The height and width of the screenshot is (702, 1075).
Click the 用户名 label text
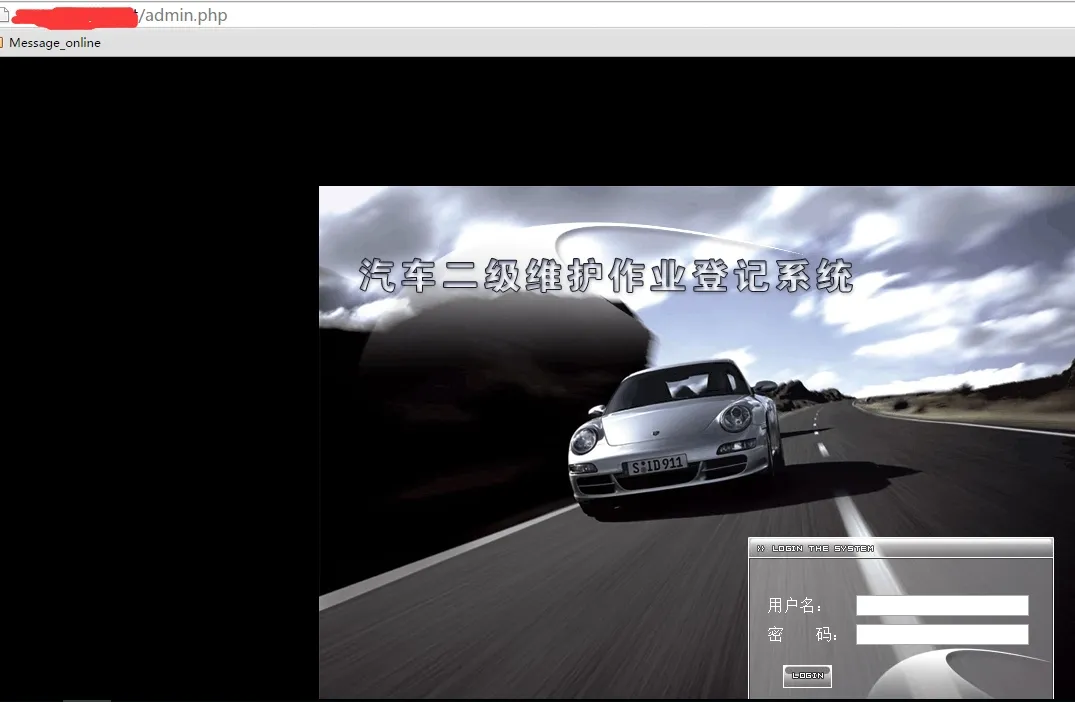pos(795,605)
